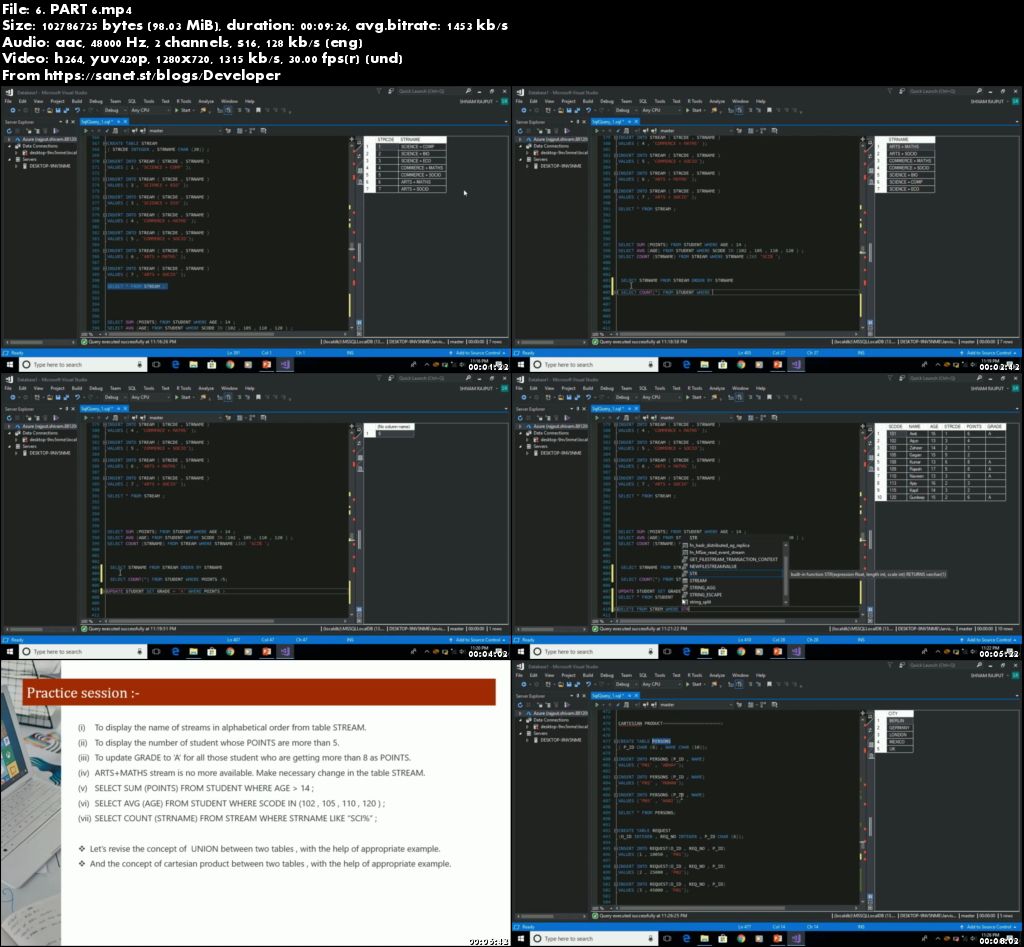Click Parse checkmark icon in 00:02:42 frame SQL toolbar

(618, 131)
